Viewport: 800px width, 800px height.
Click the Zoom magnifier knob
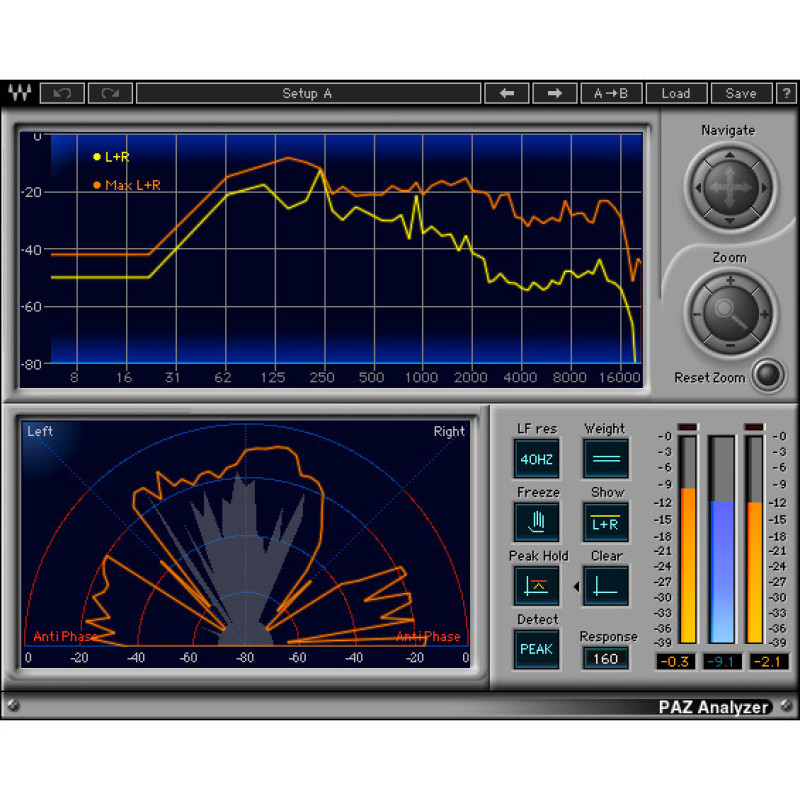click(729, 313)
